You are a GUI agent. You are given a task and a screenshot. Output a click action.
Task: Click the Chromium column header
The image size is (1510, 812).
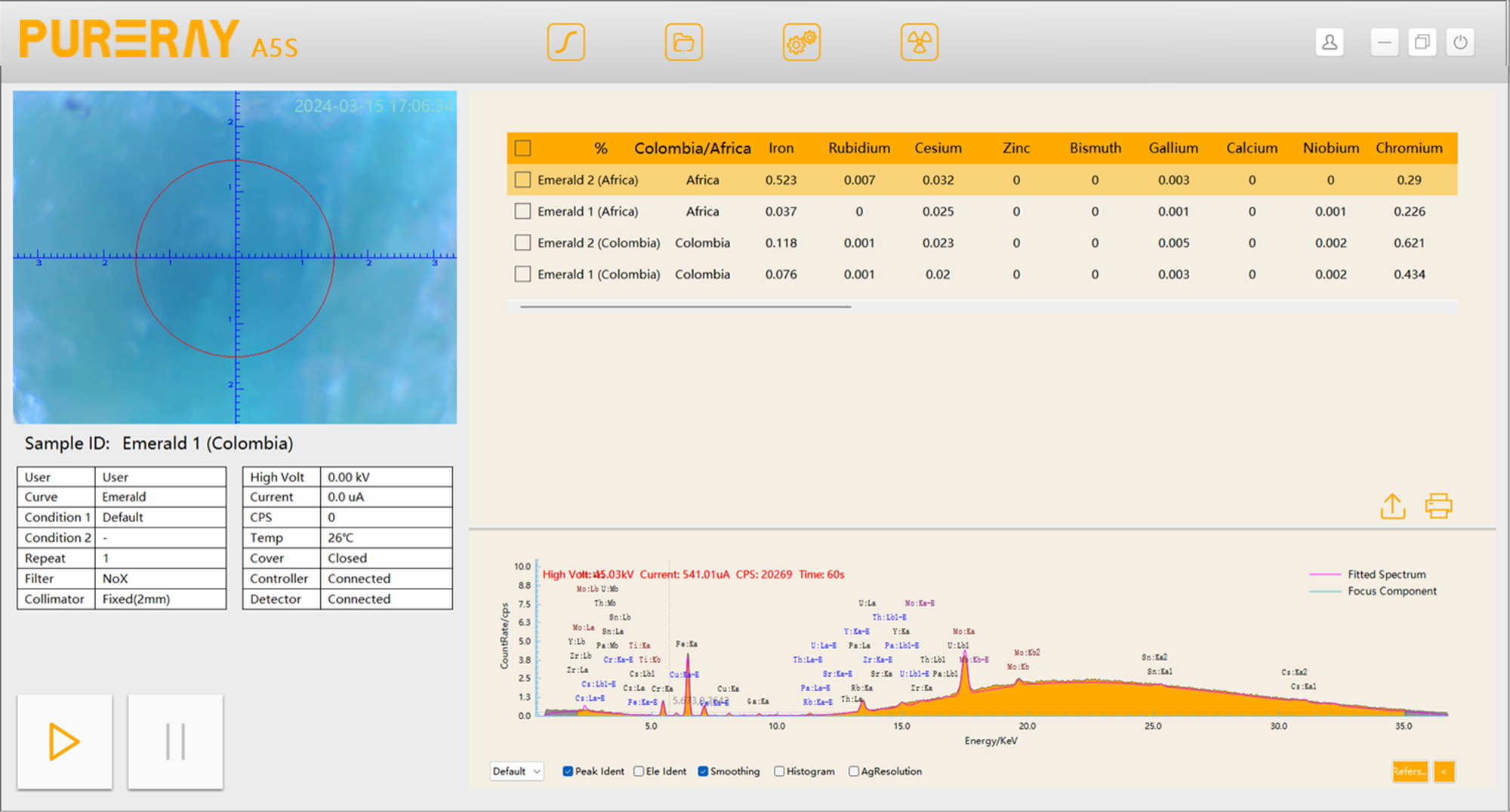[1409, 148]
